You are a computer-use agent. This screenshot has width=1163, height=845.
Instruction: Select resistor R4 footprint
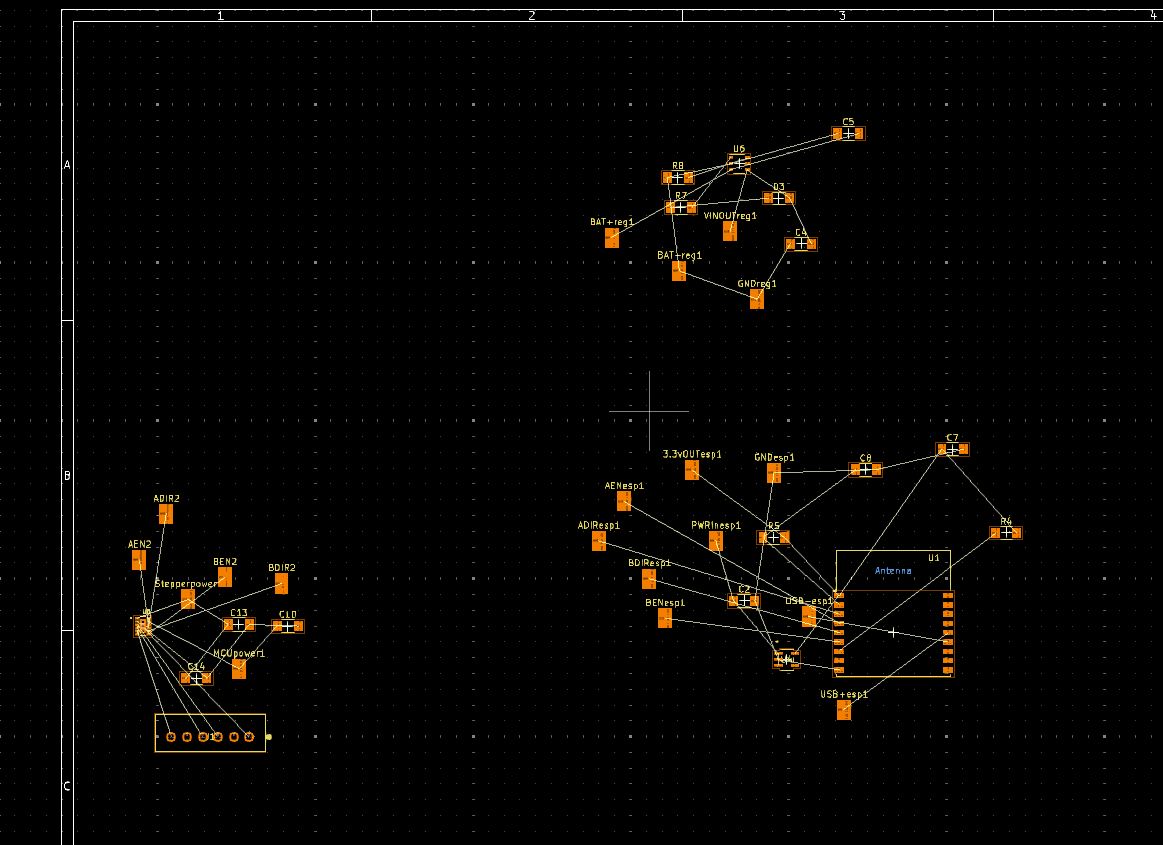1006,533
